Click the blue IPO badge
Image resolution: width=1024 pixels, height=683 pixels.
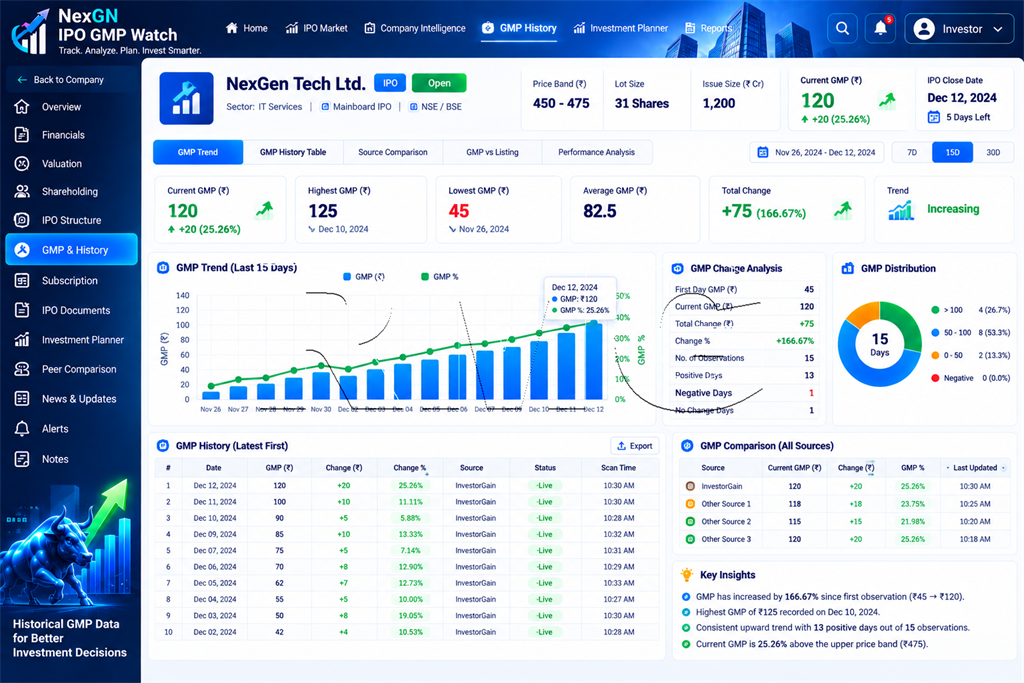(x=390, y=83)
